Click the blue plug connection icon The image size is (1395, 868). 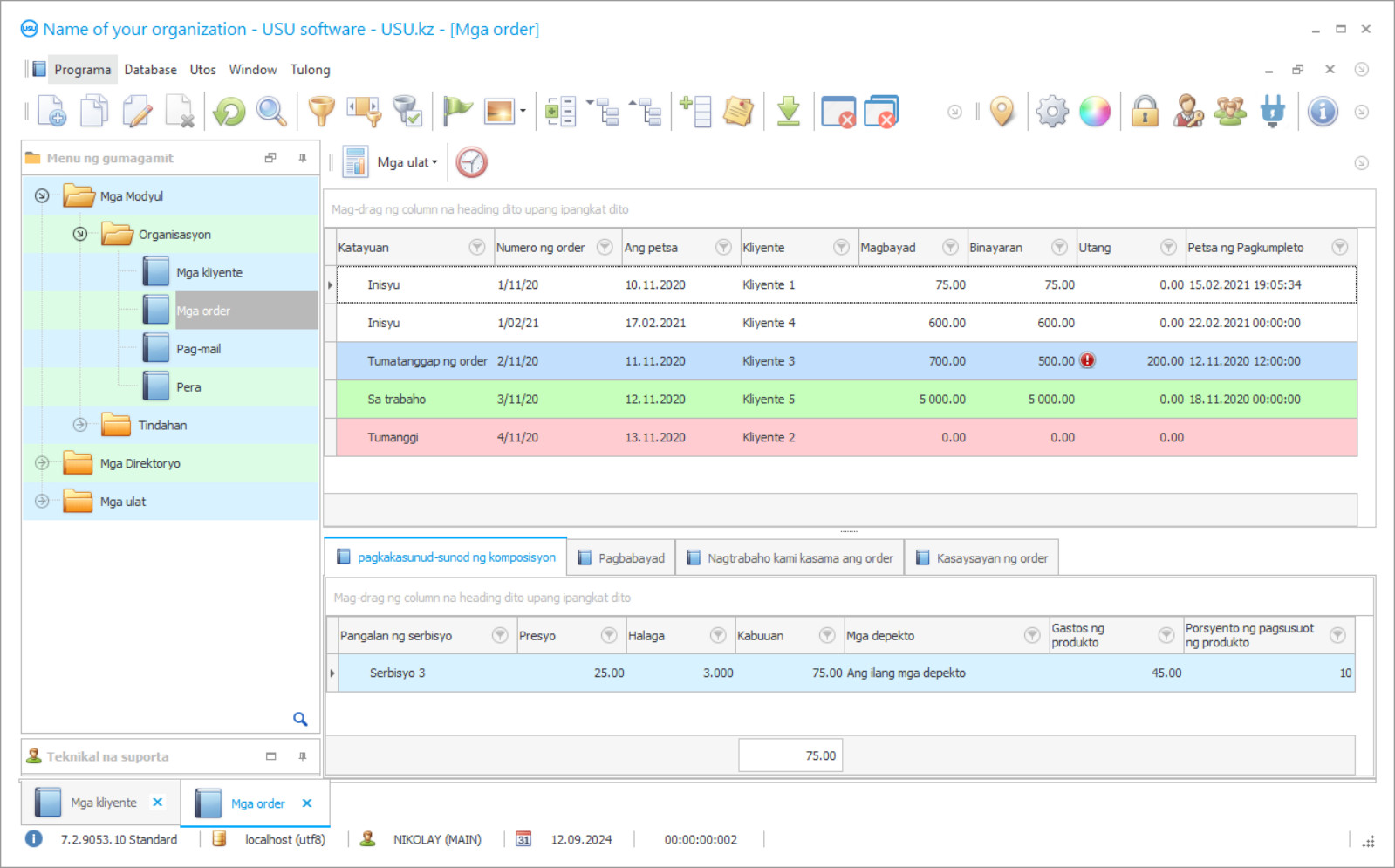pos(1273,112)
